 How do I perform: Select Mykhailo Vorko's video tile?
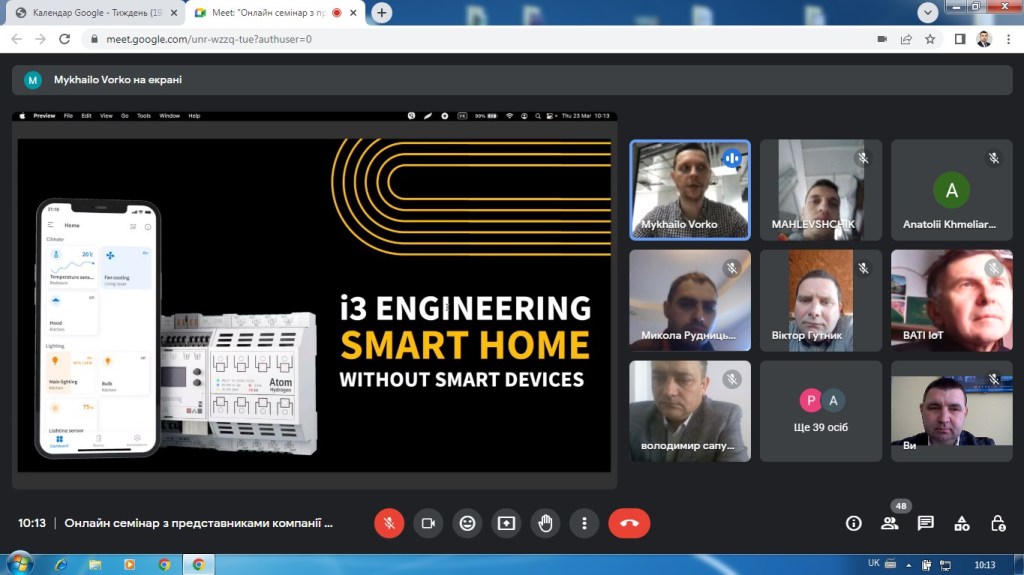click(690, 189)
